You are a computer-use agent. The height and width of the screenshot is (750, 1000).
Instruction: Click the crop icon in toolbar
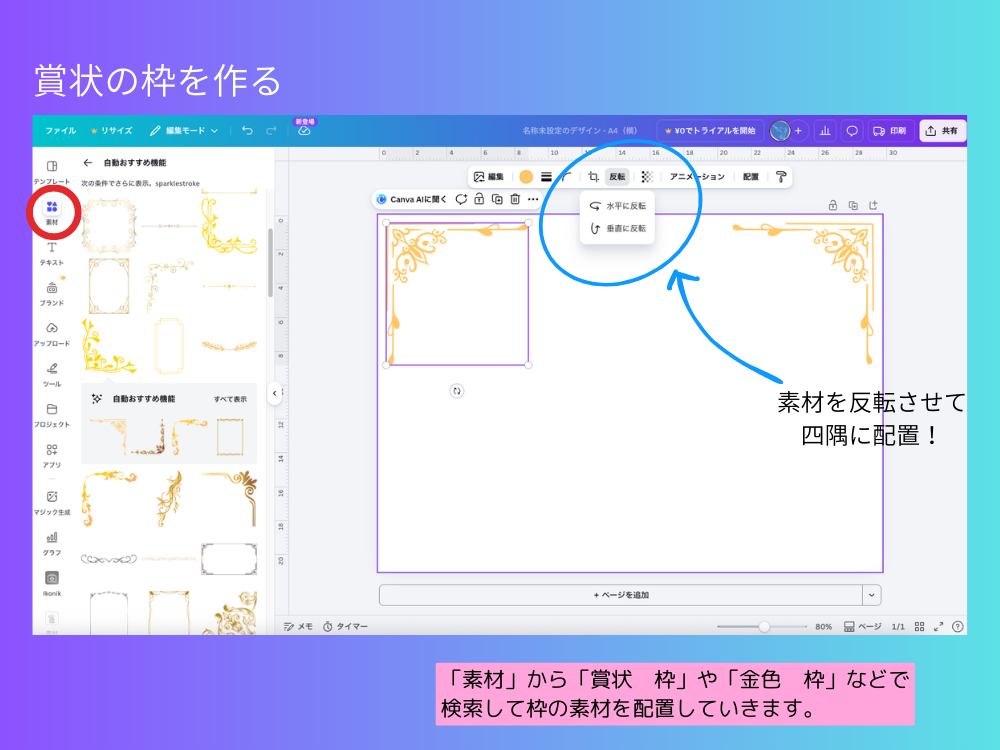(593, 177)
